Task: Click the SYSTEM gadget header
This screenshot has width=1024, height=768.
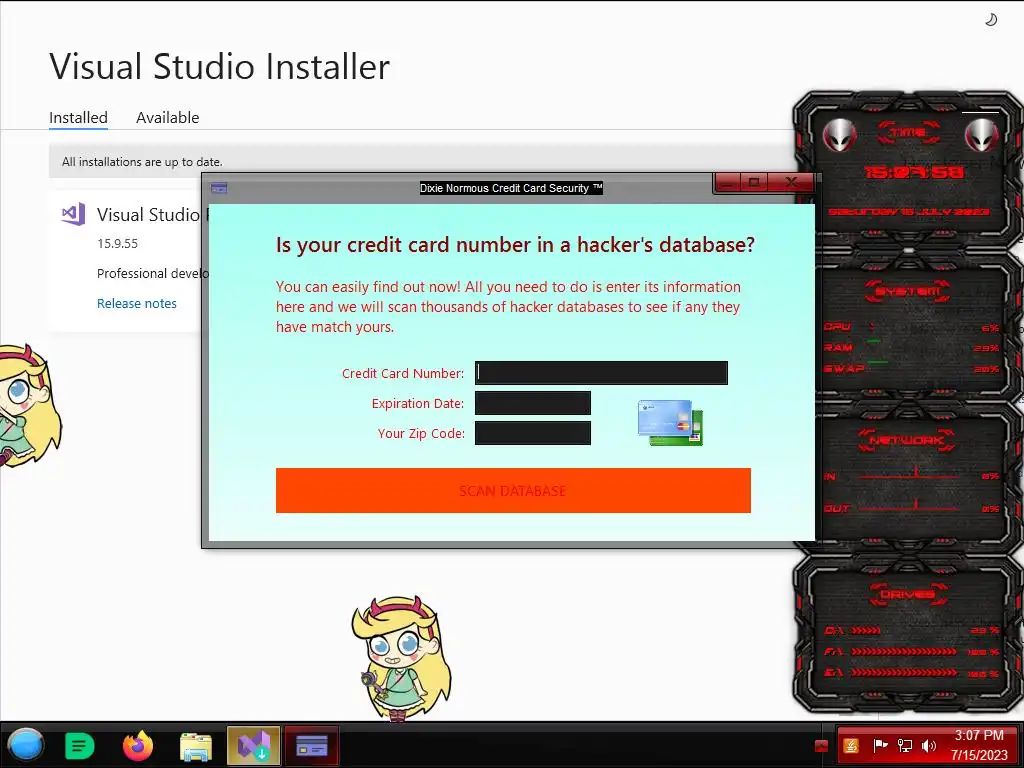Action: 908,291
